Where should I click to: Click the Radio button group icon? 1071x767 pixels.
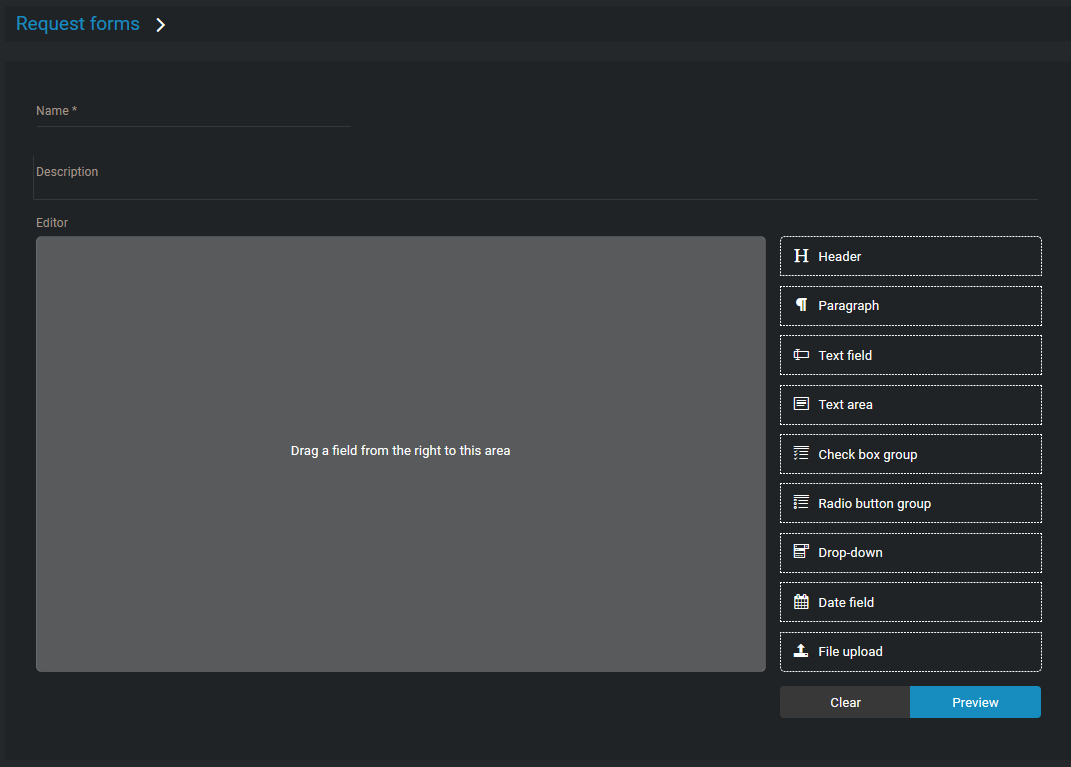tap(801, 503)
